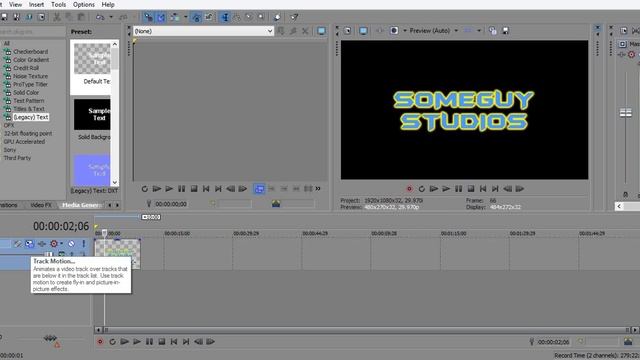Open the Help menu

(x=108, y=4)
